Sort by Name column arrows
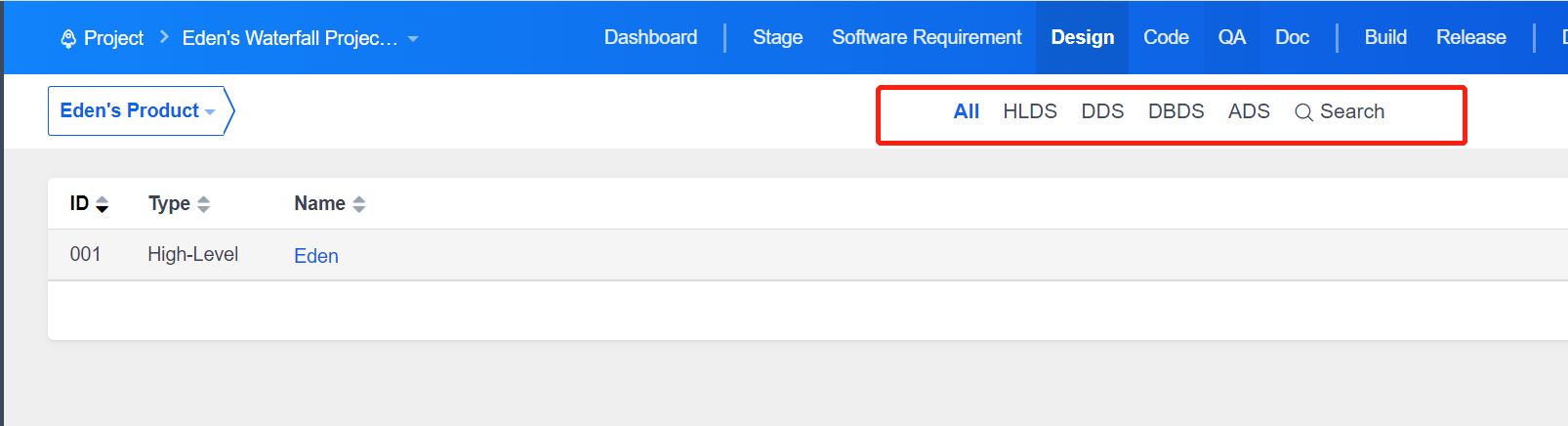Viewport: 1568px width, 426px height. [359, 204]
